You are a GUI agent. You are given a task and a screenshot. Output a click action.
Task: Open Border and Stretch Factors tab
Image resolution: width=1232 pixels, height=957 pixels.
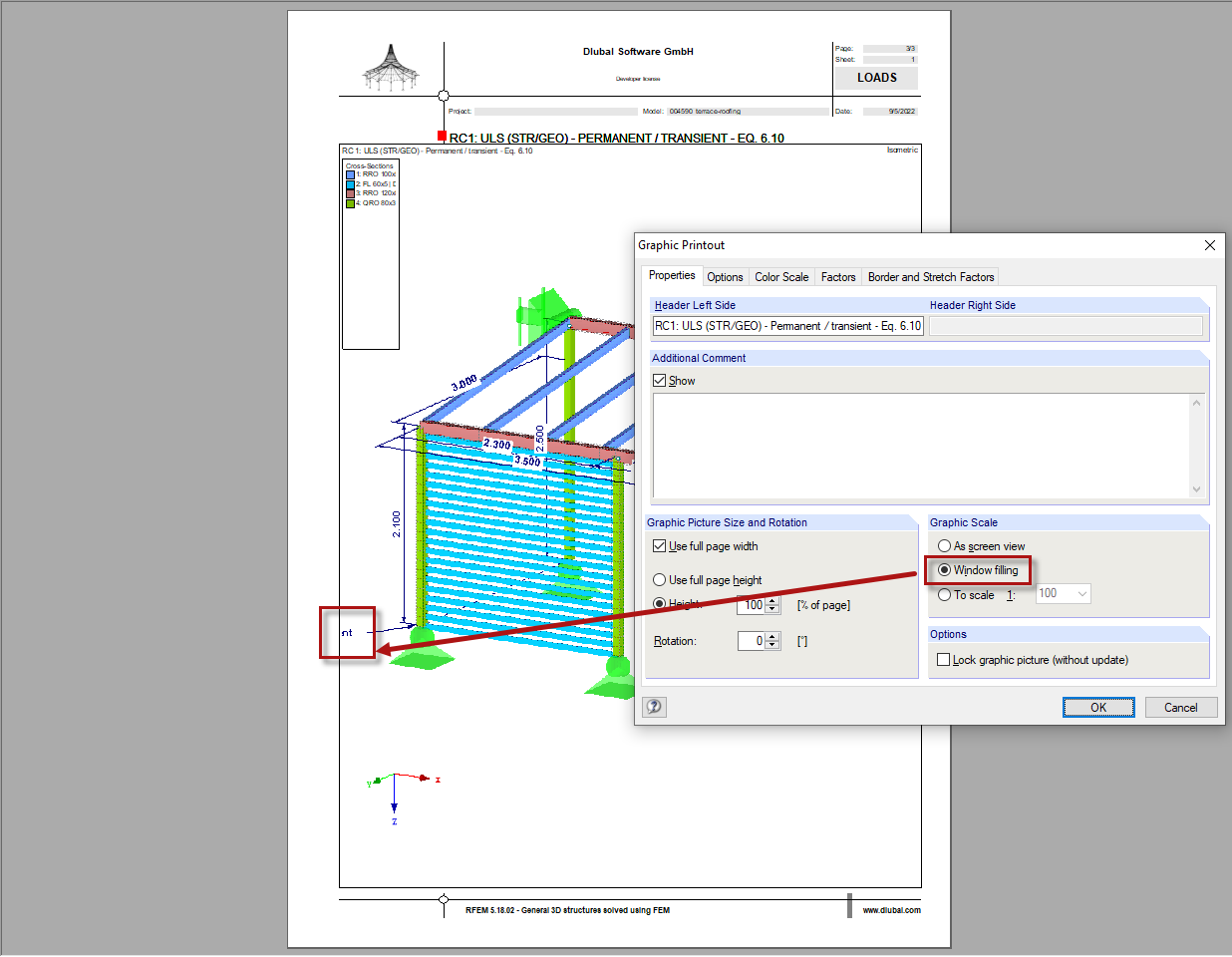pyautogui.click(x=931, y=277)
